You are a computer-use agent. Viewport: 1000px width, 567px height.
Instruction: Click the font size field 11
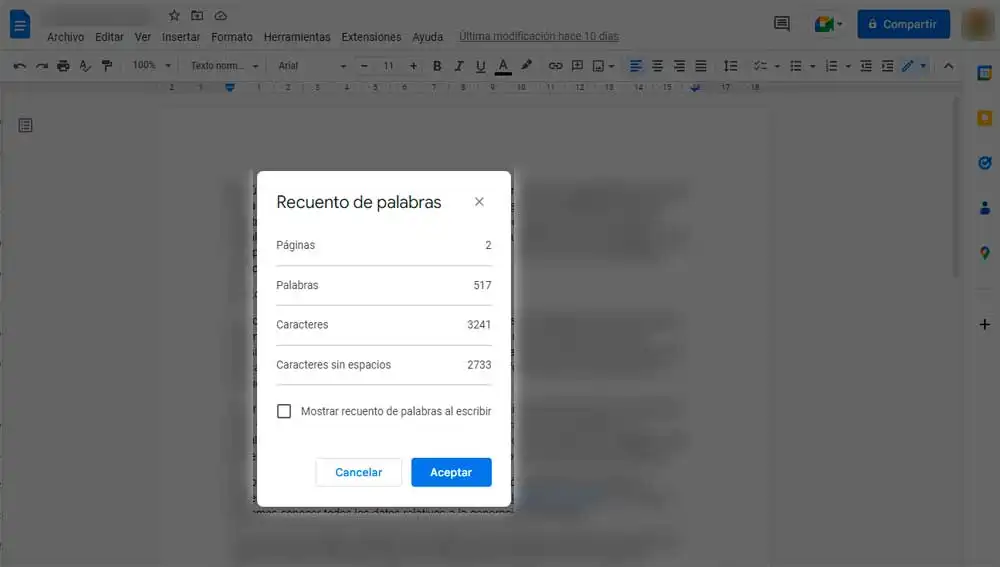pyautogui.click(x=388, y=66)
